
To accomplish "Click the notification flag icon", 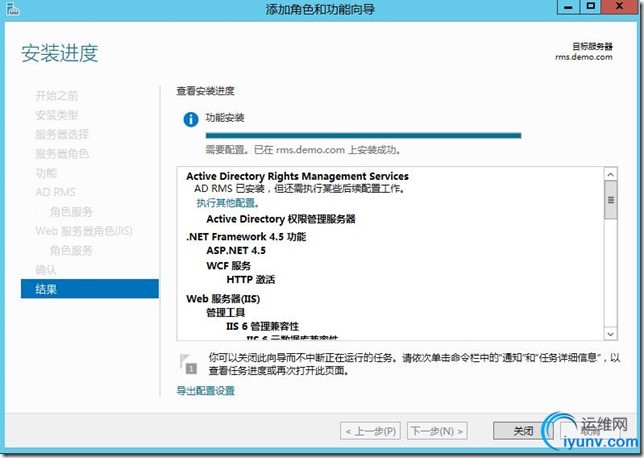I will point(188,364).
